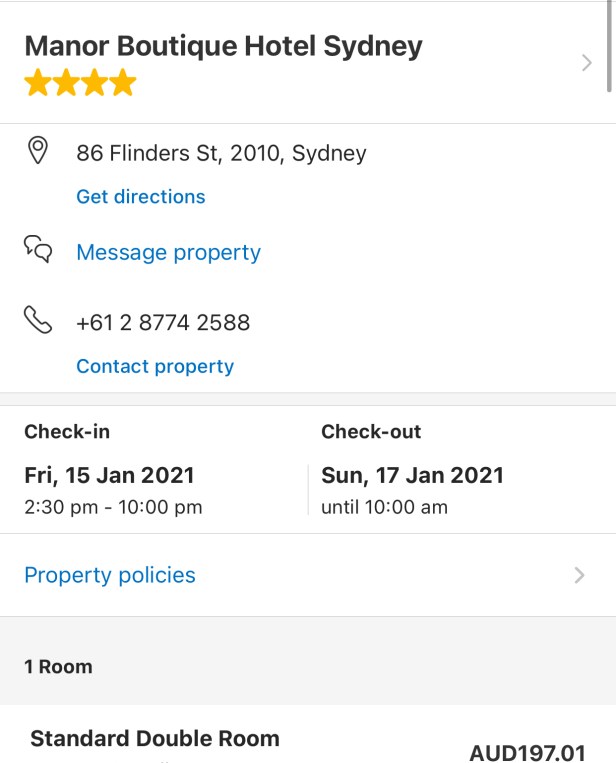Image resolution: width=616 pixels, height=763 pixels.
Task: Expand Property policies with its chevron arrow
Action: coord(579,575)
